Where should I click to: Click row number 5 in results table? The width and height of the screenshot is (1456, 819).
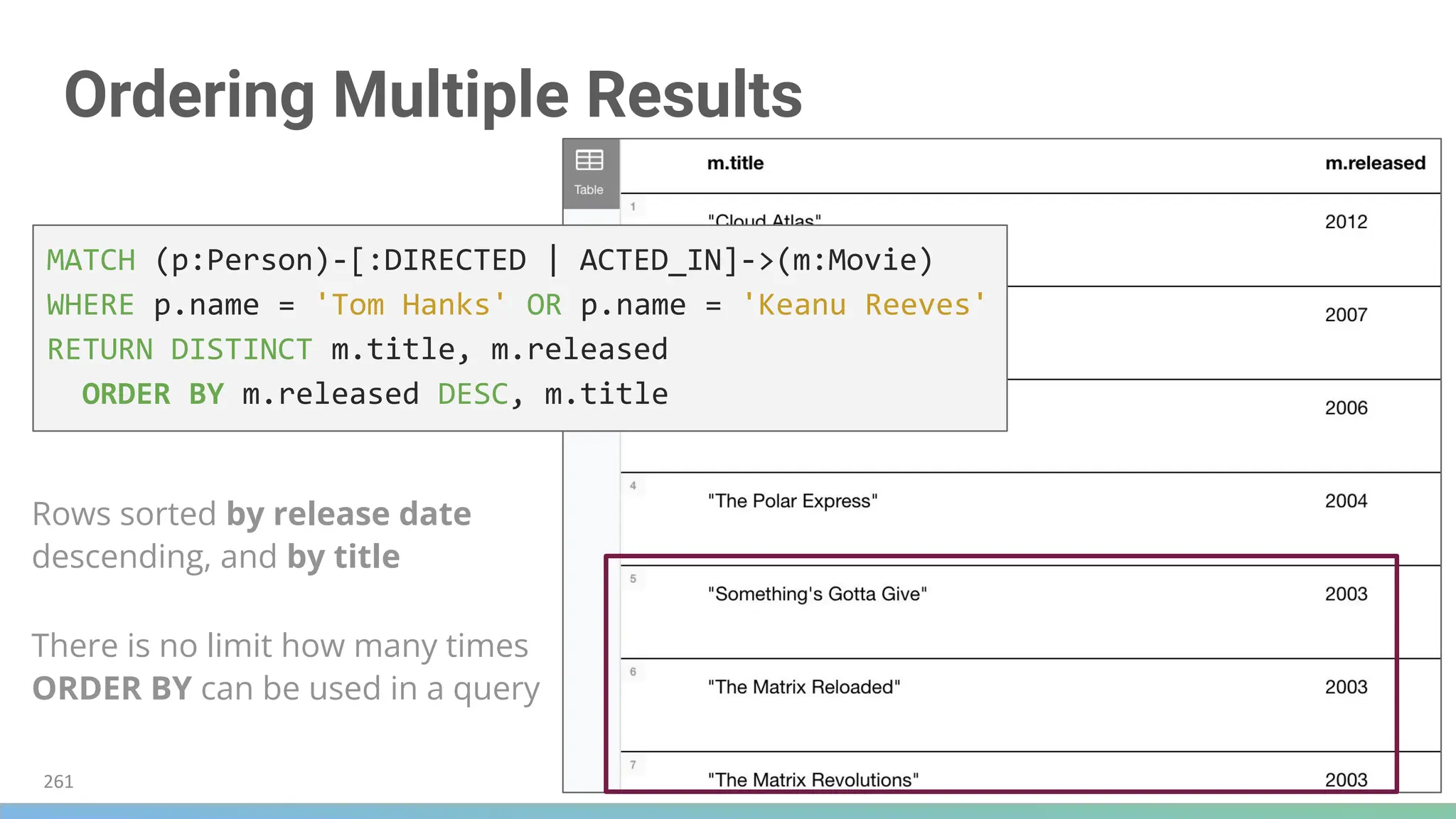point(633,579)
